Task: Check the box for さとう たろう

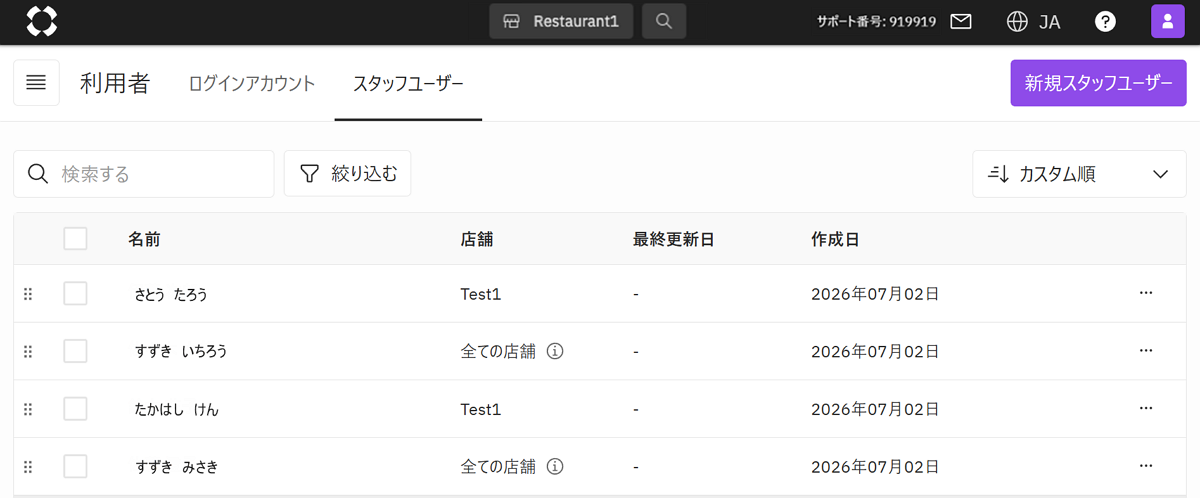Action: coord(75,294)
